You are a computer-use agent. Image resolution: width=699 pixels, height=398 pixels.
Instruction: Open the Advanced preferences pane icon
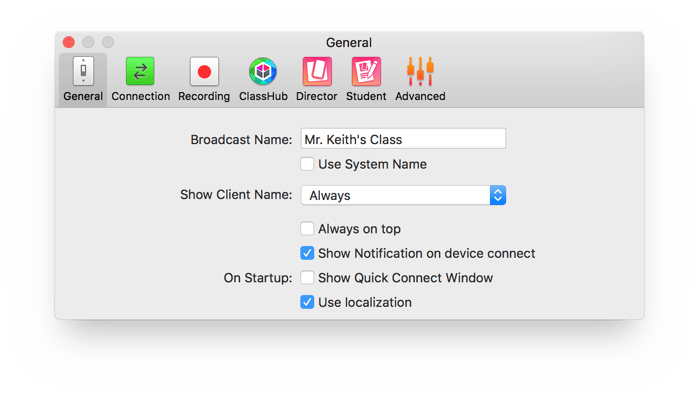pos(420,71)
